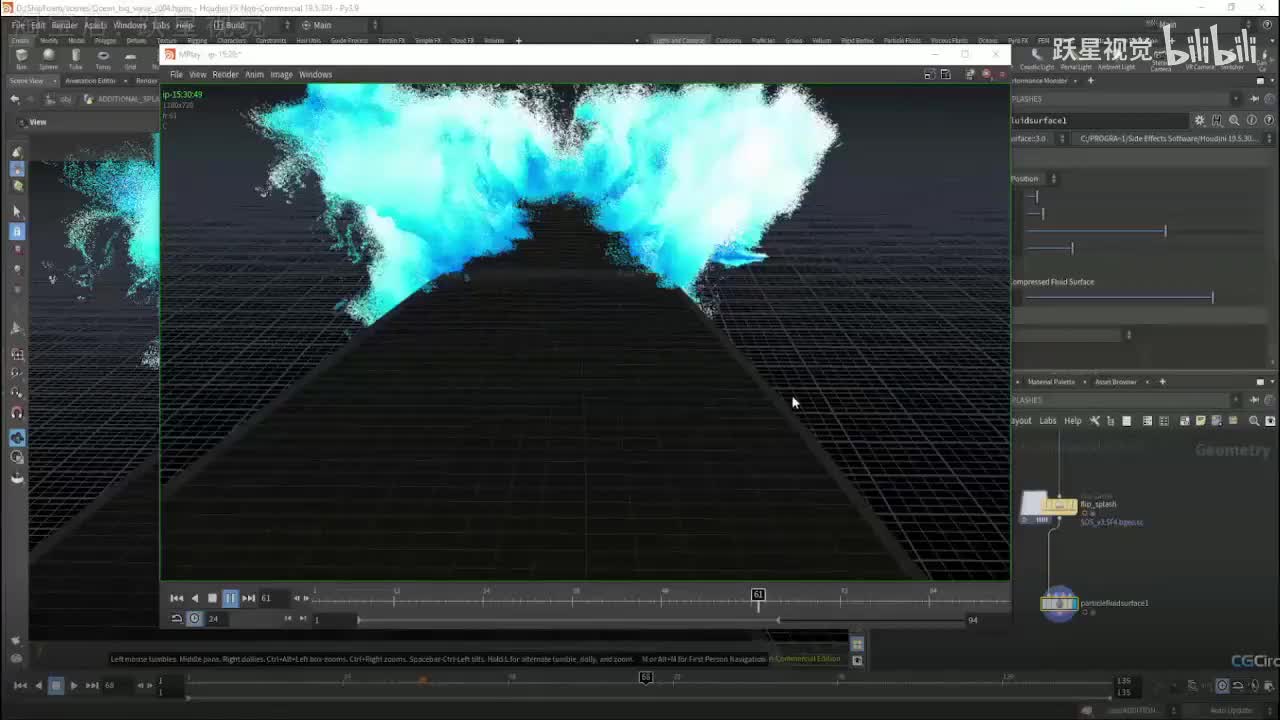Open Collisions shelf tab
This screenshot has width=1280, height=720.
(x=728, y=41)
